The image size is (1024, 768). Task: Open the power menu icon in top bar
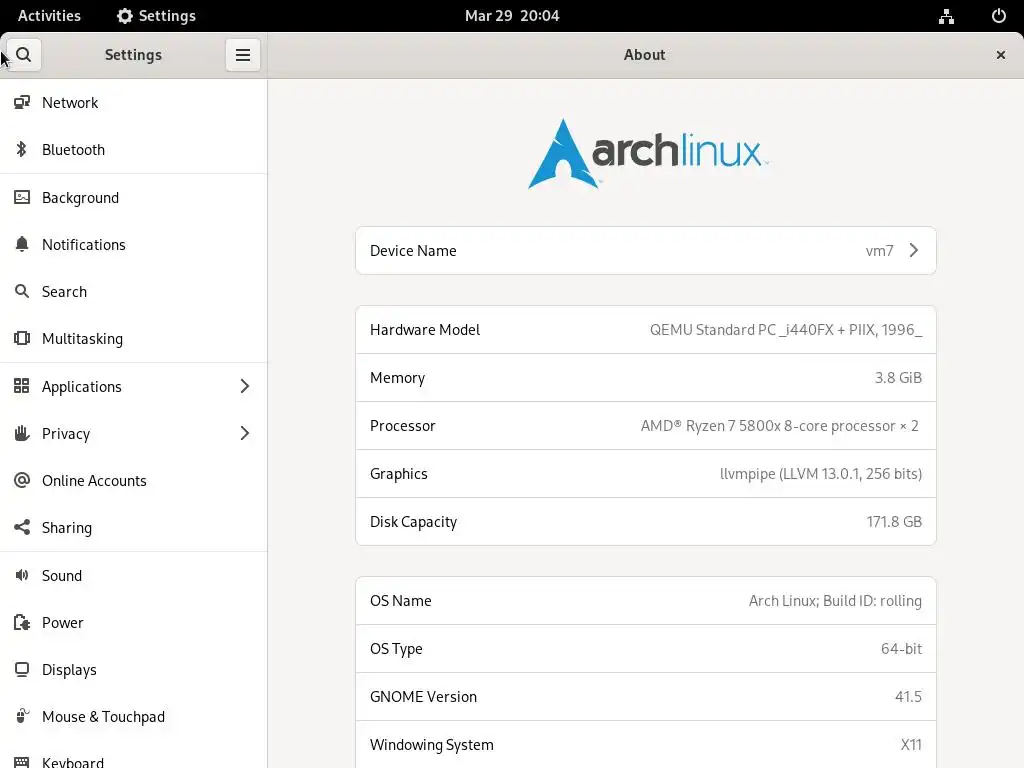coord(999,16)
